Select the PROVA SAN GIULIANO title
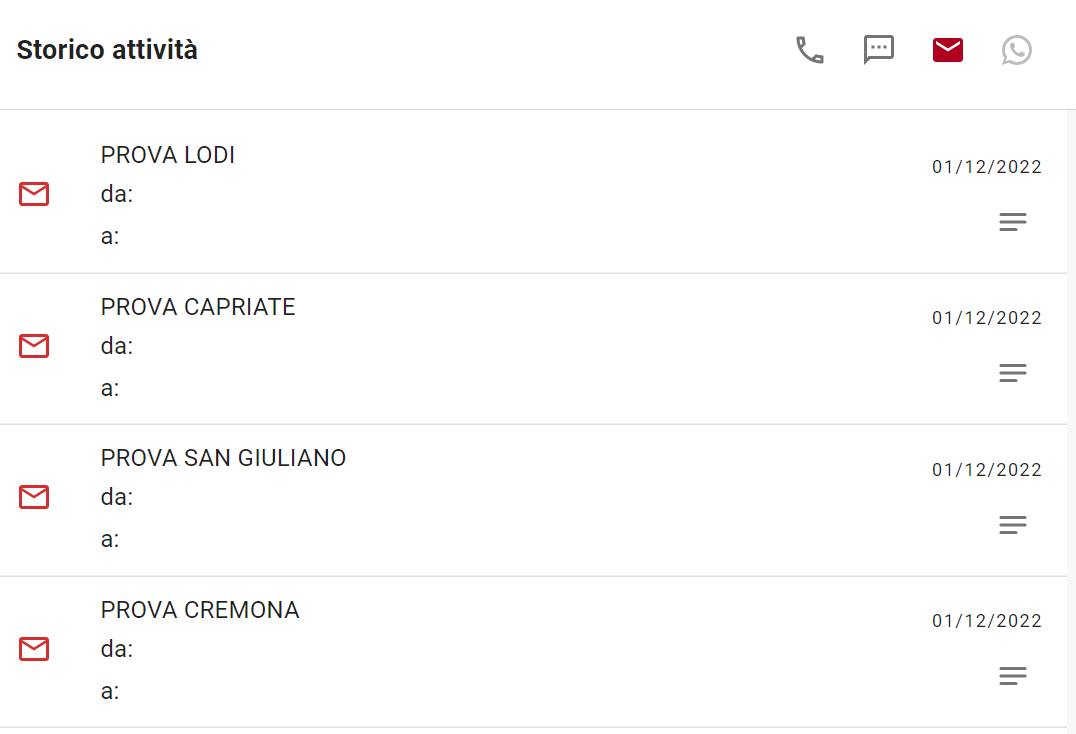1076x734 pixels. 223,458
